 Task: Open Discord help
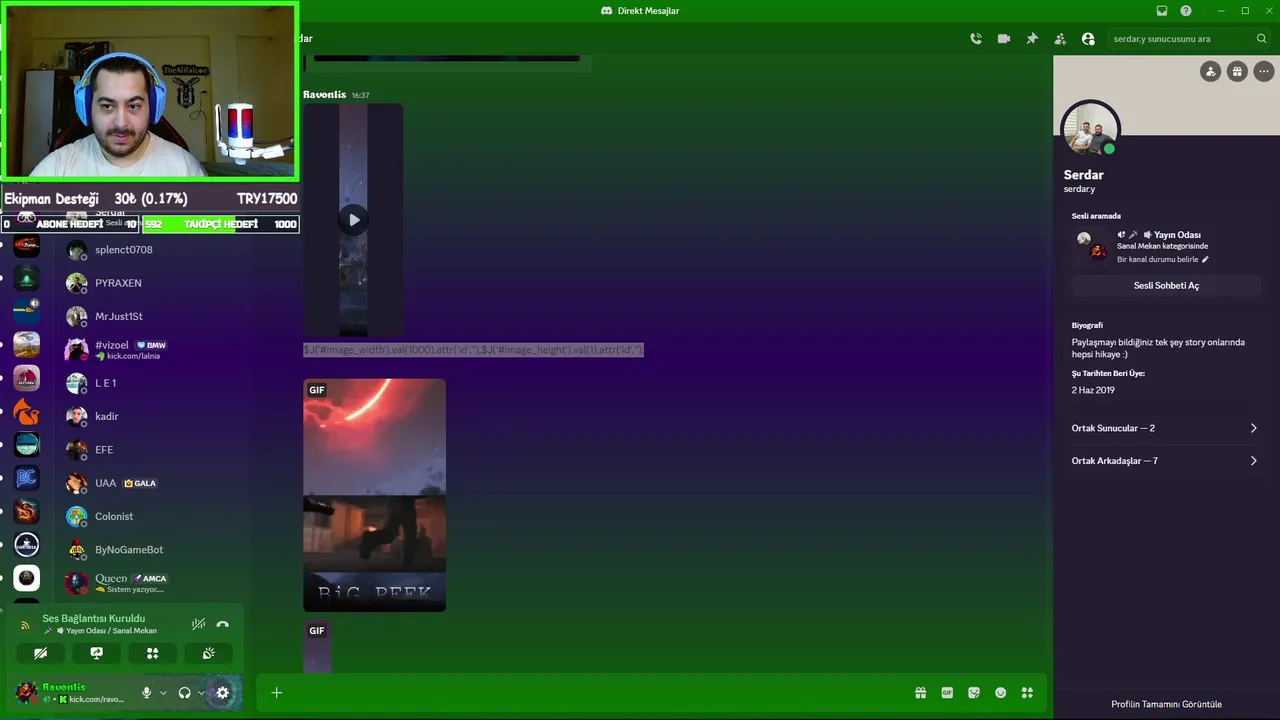(x=1186, y=11)
